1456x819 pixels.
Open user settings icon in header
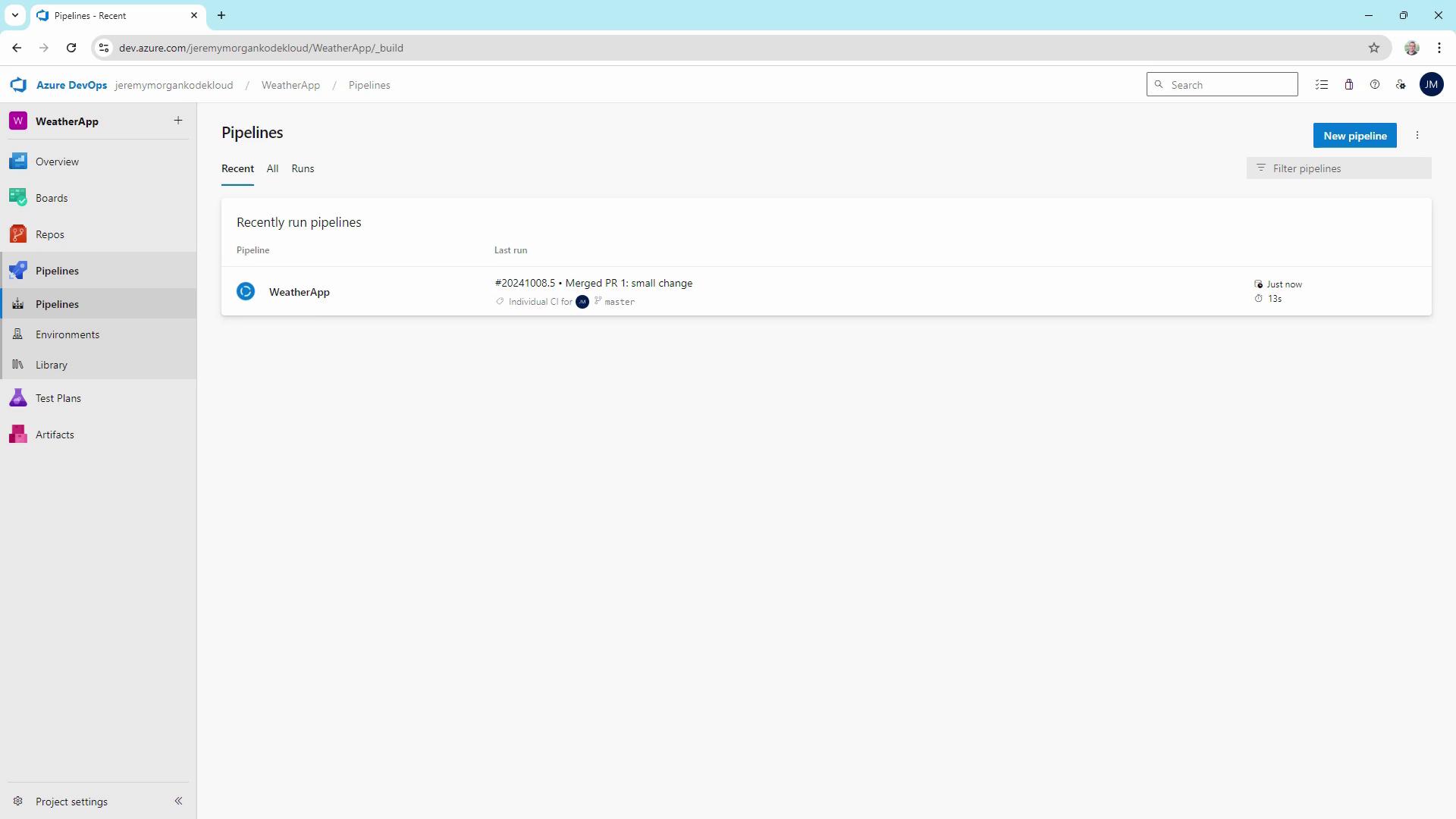coord(1401,85)
